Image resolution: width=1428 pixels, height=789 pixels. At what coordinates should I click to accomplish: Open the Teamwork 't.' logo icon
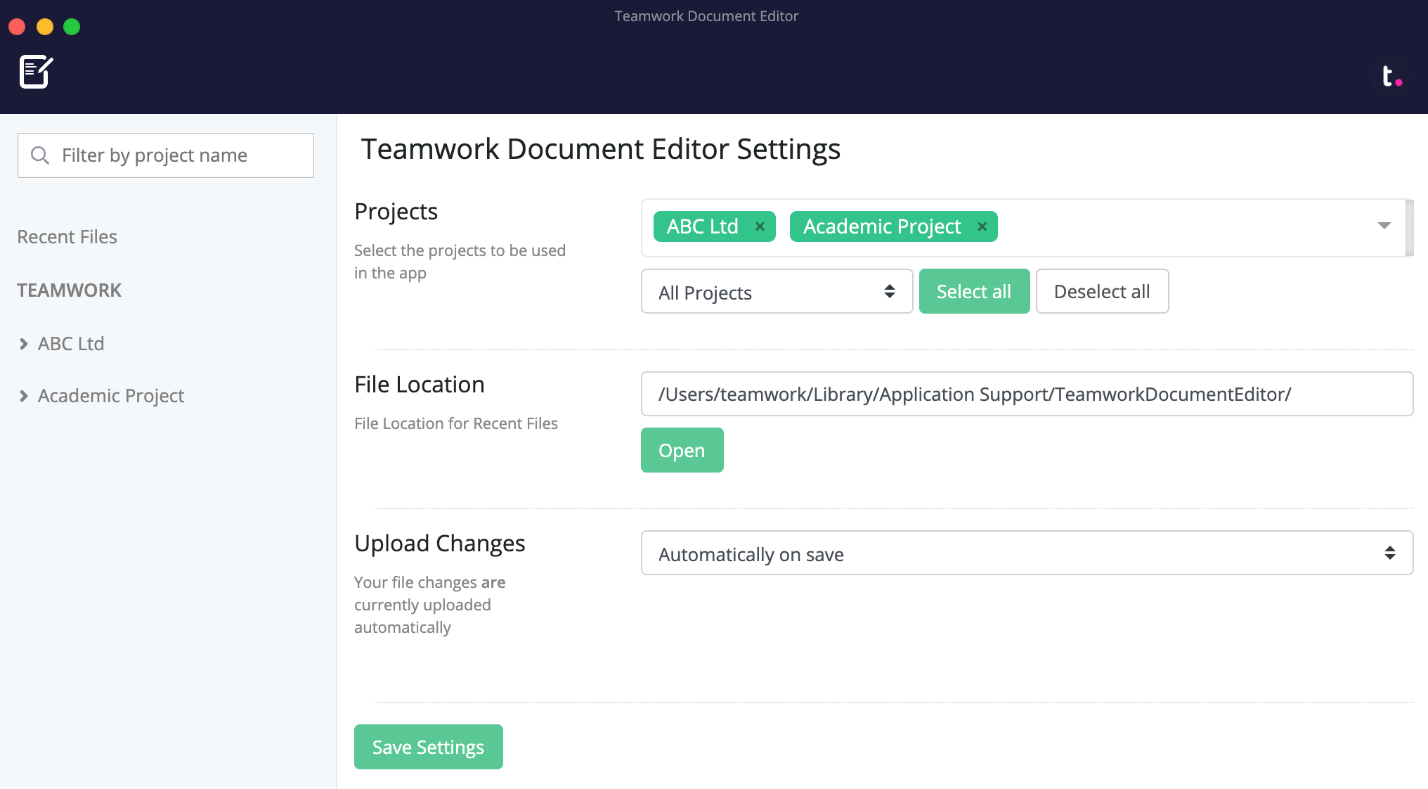[1392, 76]
